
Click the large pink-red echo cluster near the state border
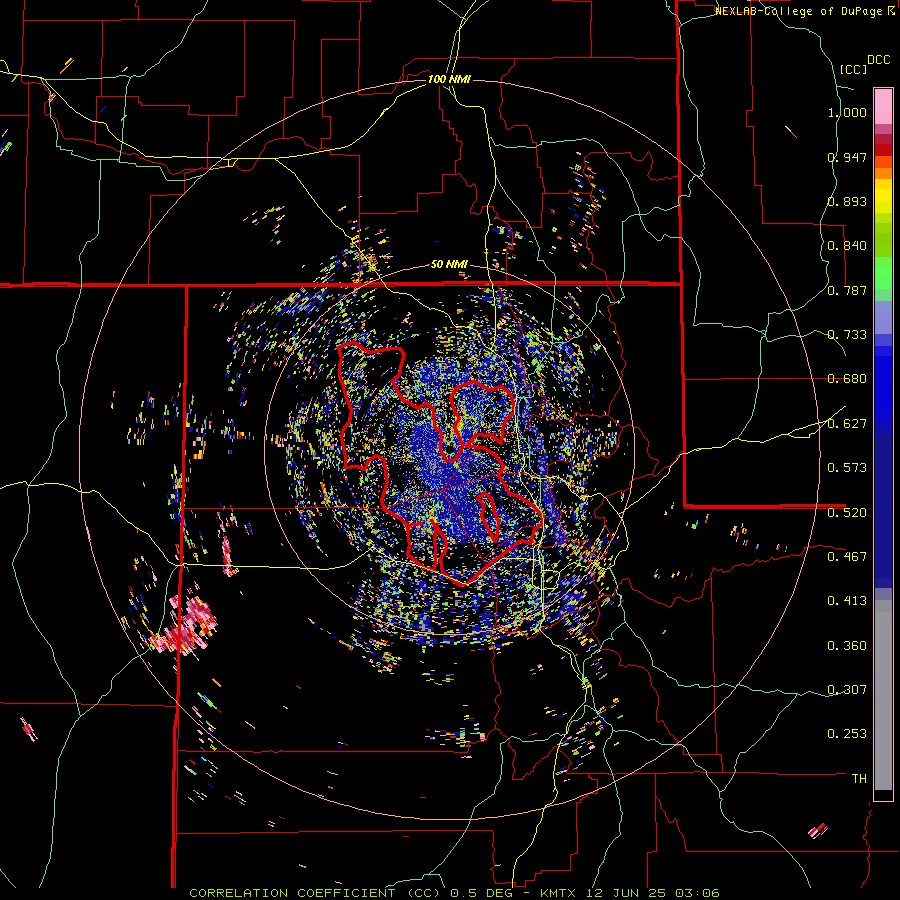point(185,627)
